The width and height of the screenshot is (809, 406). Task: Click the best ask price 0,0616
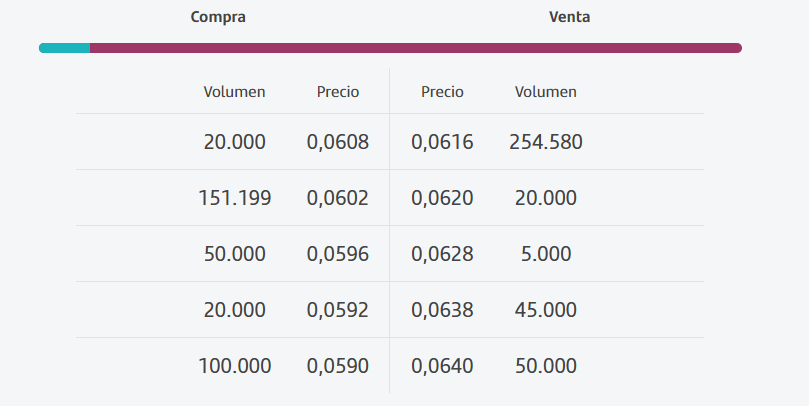coord(442,142)
